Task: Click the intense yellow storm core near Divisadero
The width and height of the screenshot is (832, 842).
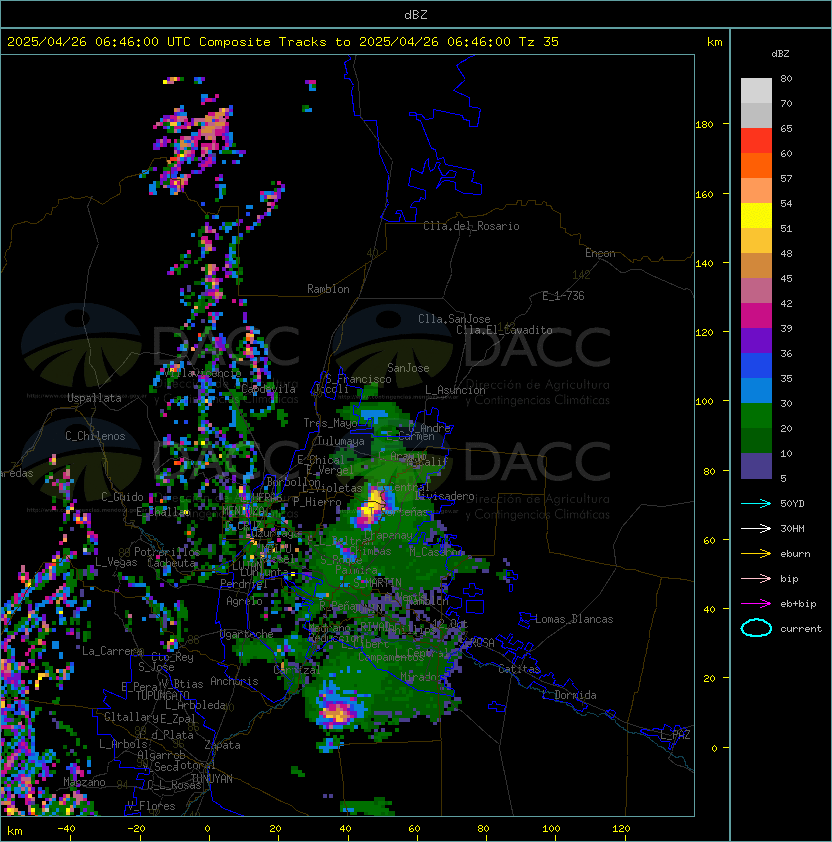Action: [x=371, y=506]
